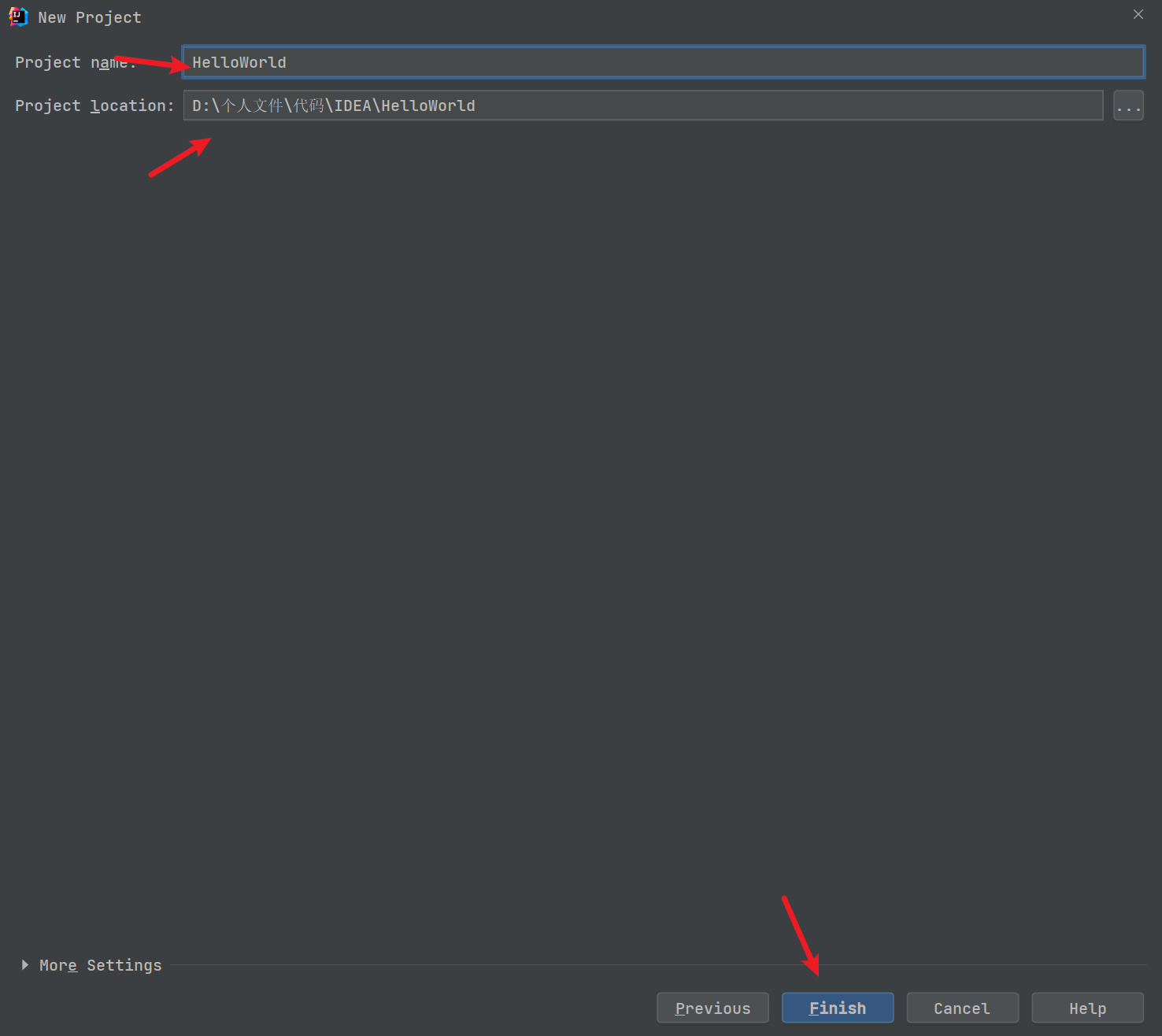This screenshot has width=1162, height=1036.
Task: Open Help for the New Project wizard
Action: 1087,1008
